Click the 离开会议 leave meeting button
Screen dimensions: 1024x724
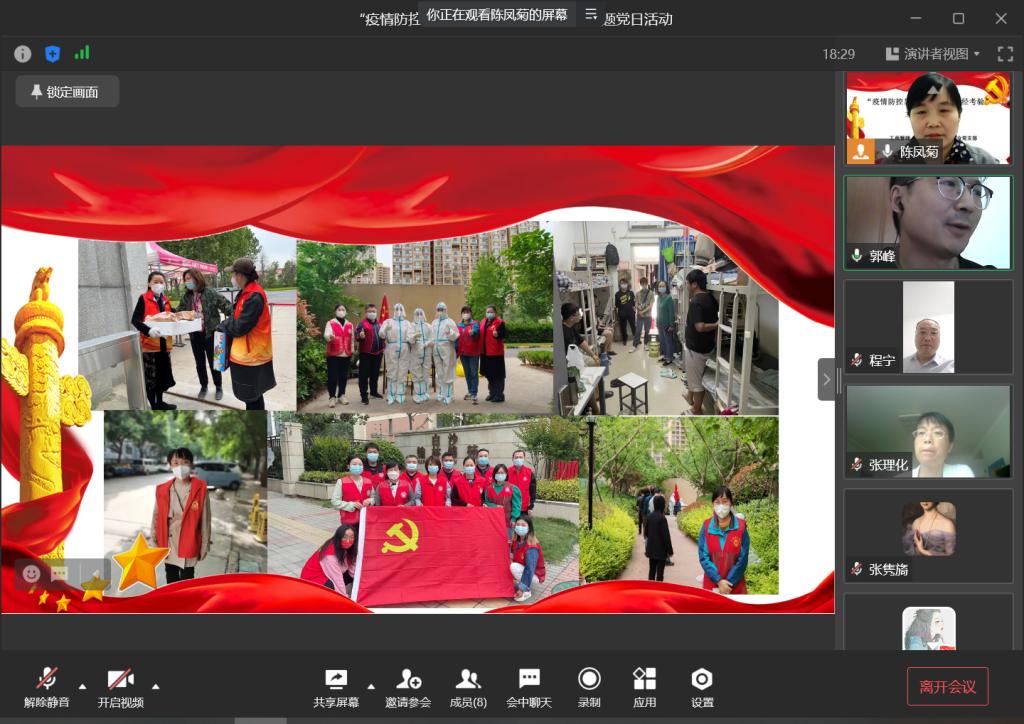947,686
